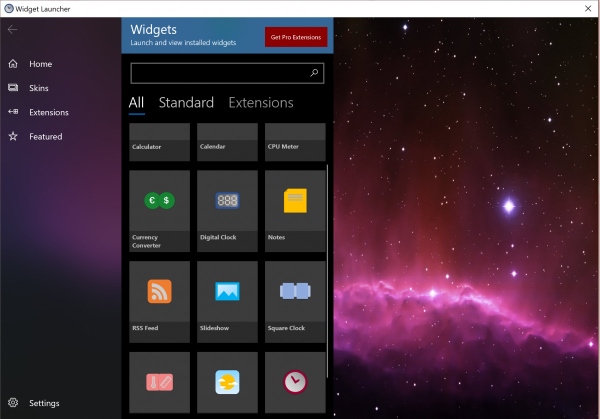Select the Calendar widget tile

click(227, 141)
